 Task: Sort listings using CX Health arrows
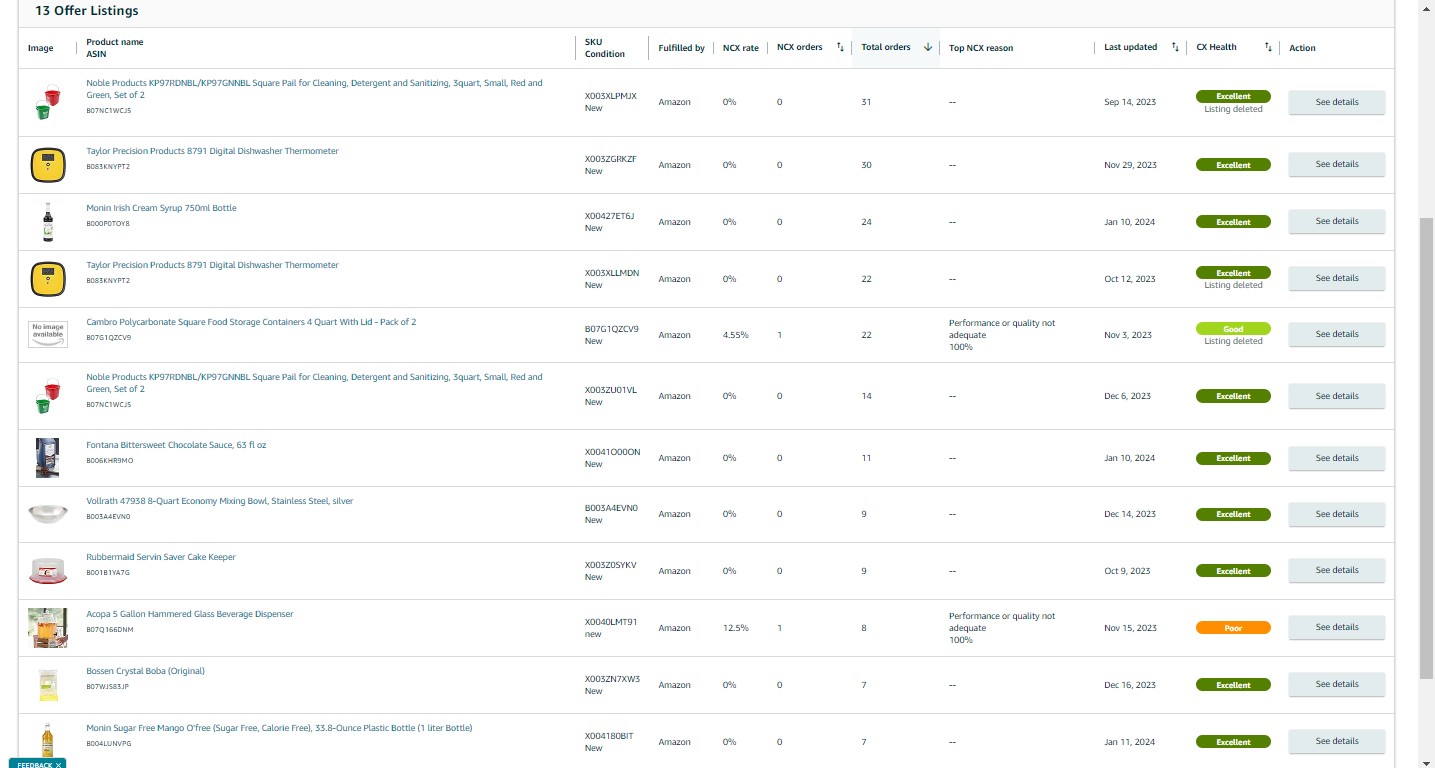(1268, 47)
